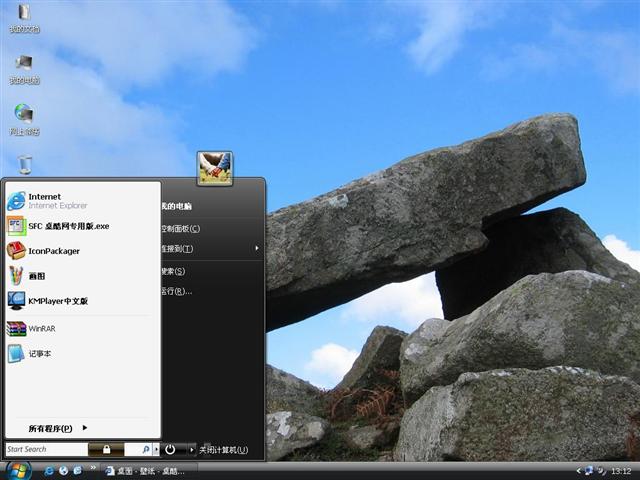Click the user account picture in the start menu
Image resolution: width=640 pixels, height=480 pixels.
point(215,168)
